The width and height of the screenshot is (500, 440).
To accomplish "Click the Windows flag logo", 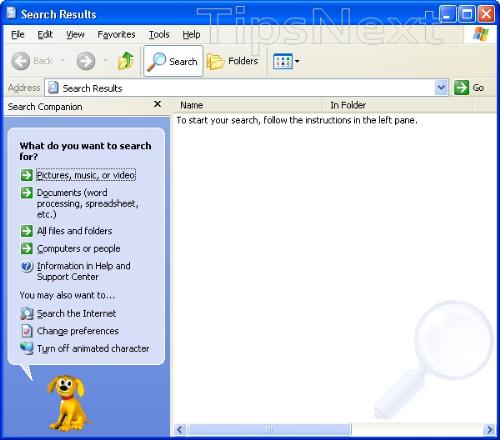I will coord(480,34).
